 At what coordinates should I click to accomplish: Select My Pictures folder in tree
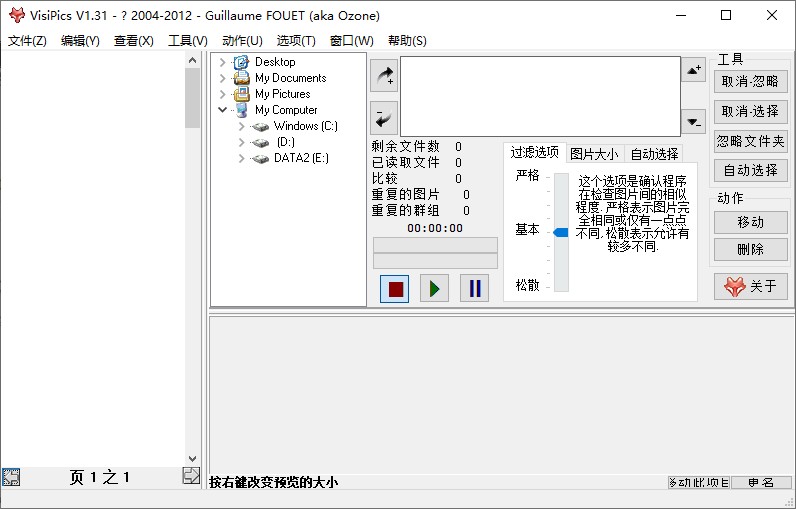pos(282,94)
